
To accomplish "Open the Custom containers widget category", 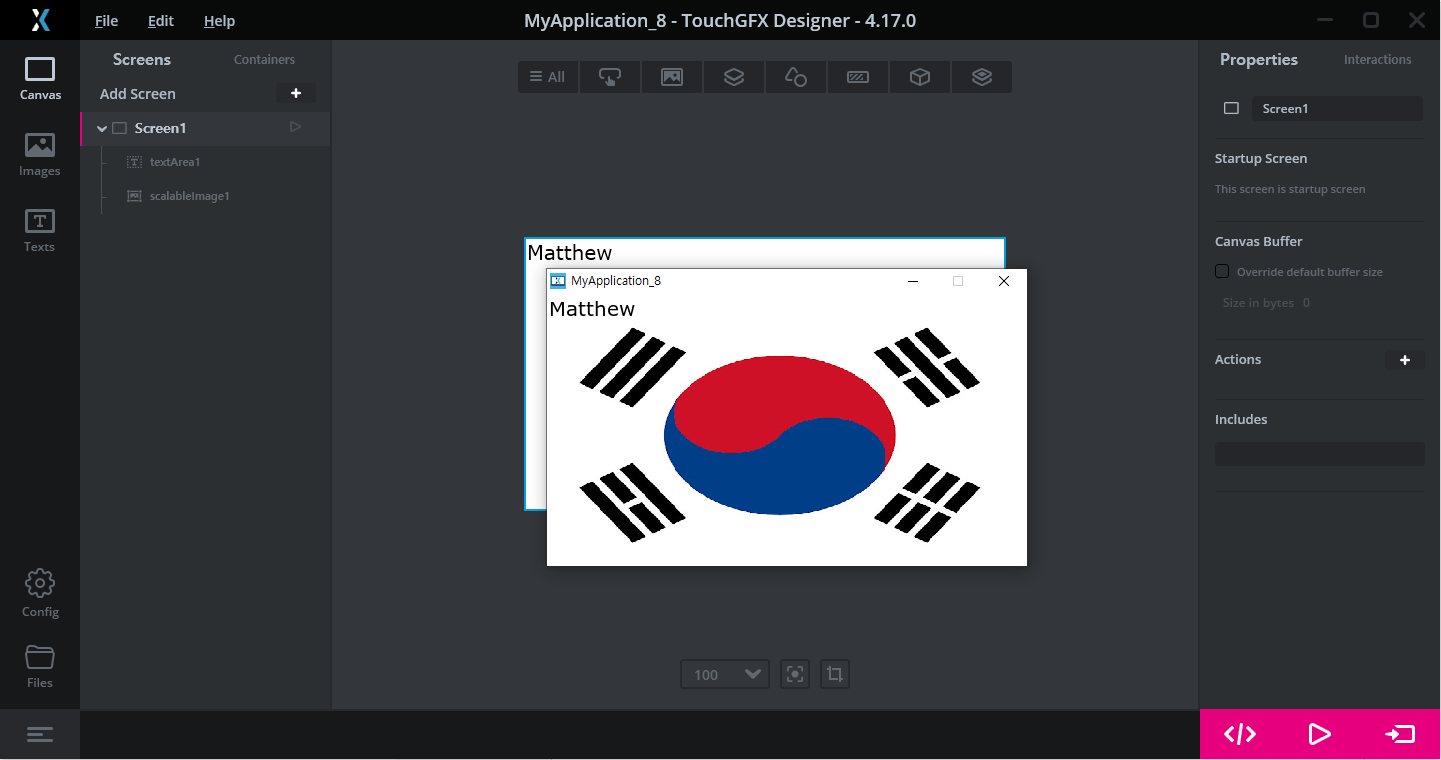I will (982, 77).
